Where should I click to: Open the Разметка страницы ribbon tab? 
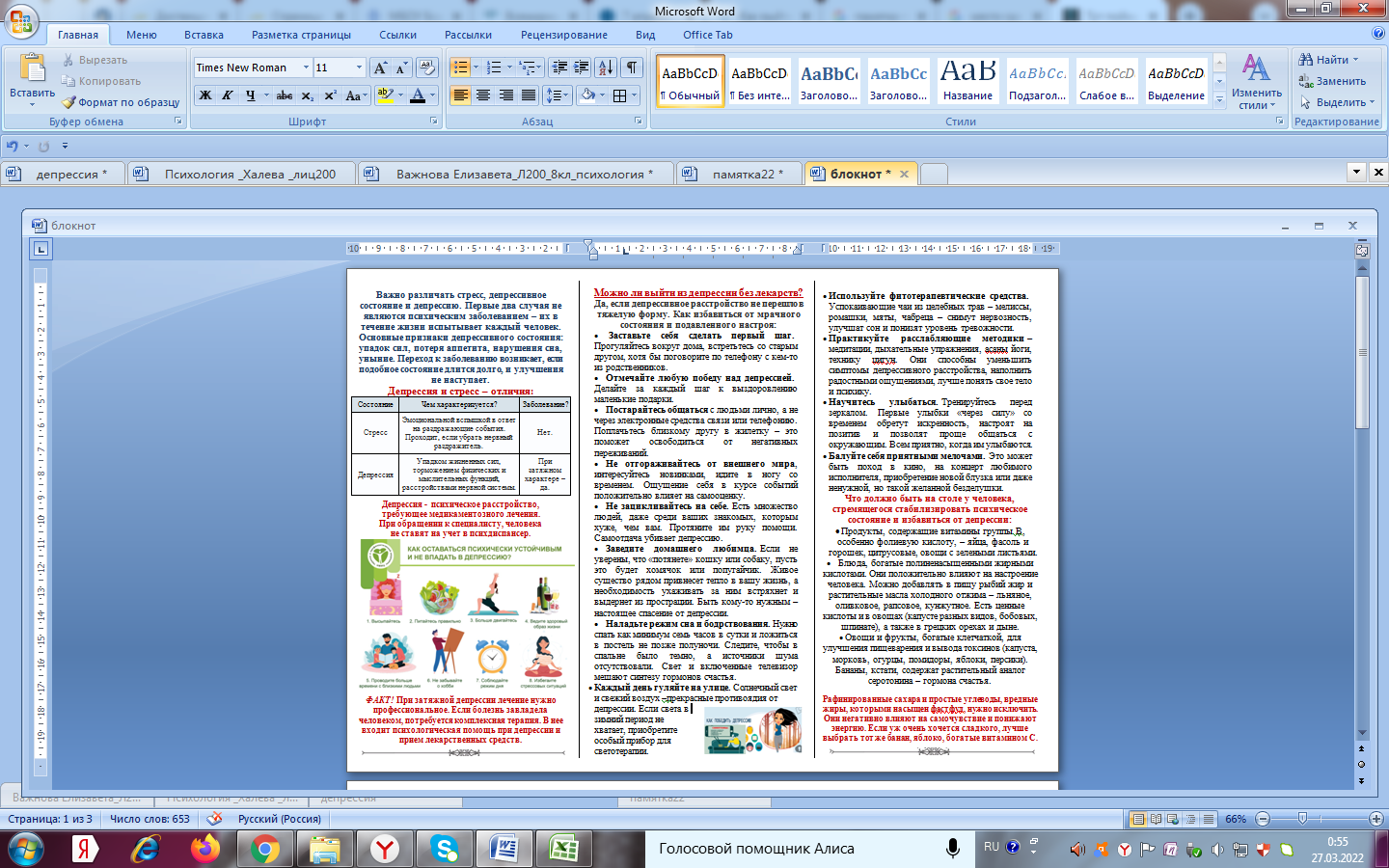pyautogui.click(x=301, y=35)
